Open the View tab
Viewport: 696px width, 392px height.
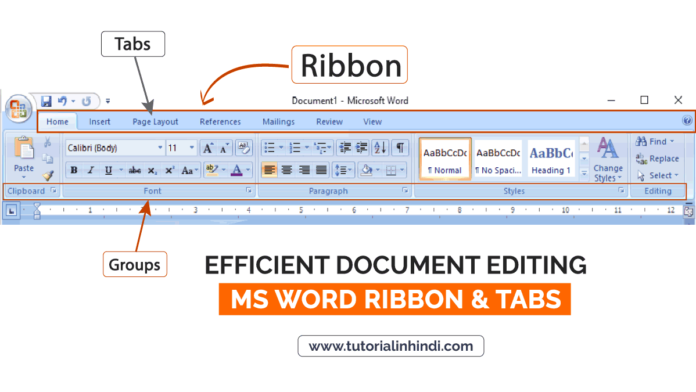click(x=372, y=122)
